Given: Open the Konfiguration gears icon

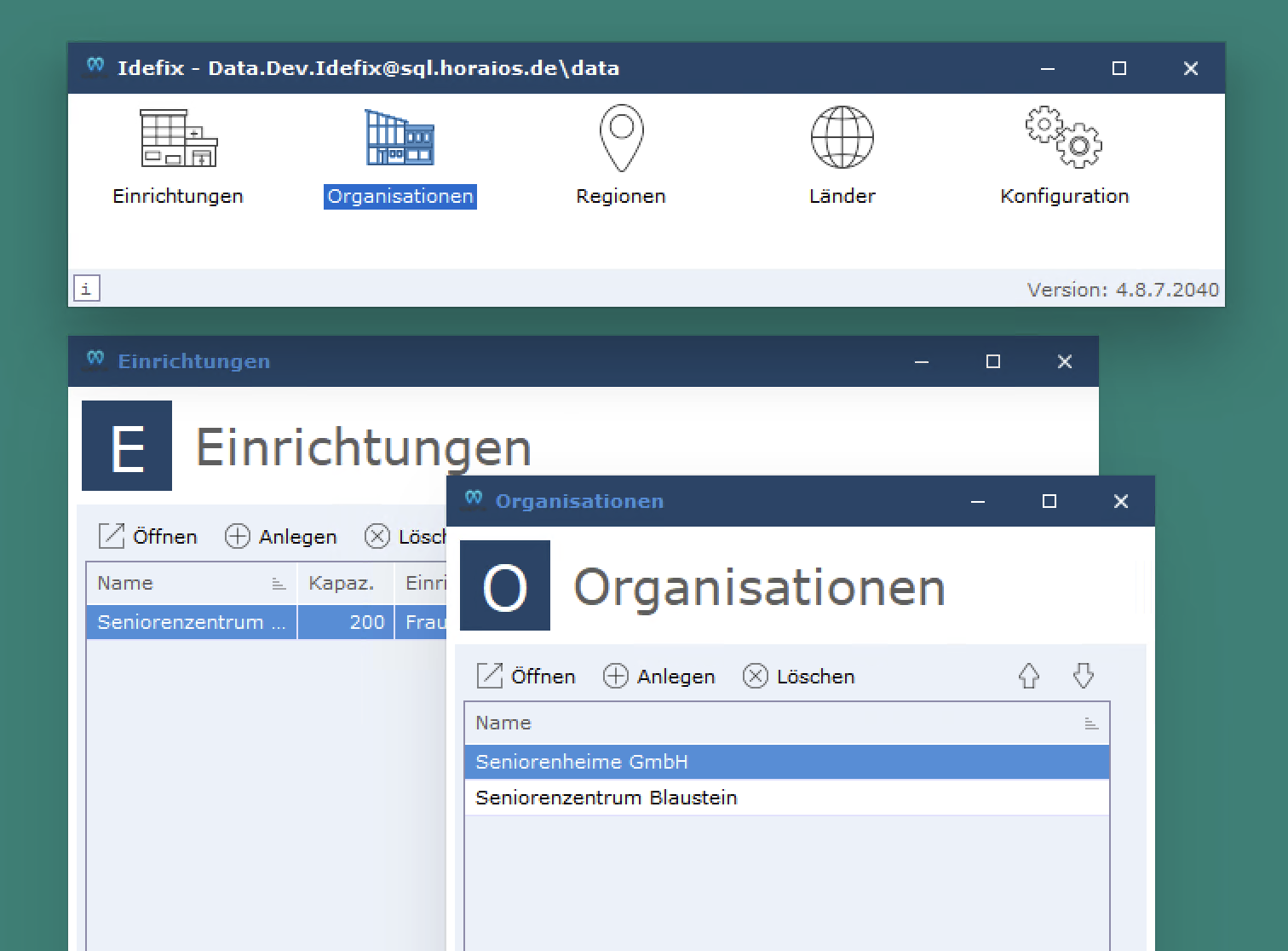Looking at the screenshot, I should 1064,138.
